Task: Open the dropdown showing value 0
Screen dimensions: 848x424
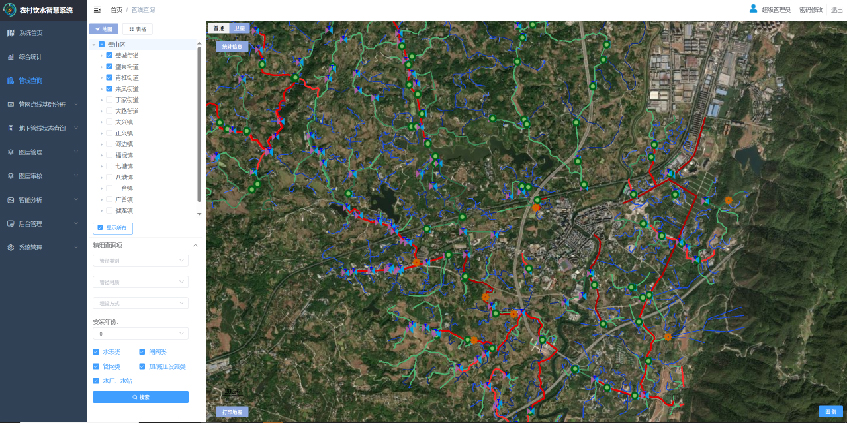Action: (141, 334)
